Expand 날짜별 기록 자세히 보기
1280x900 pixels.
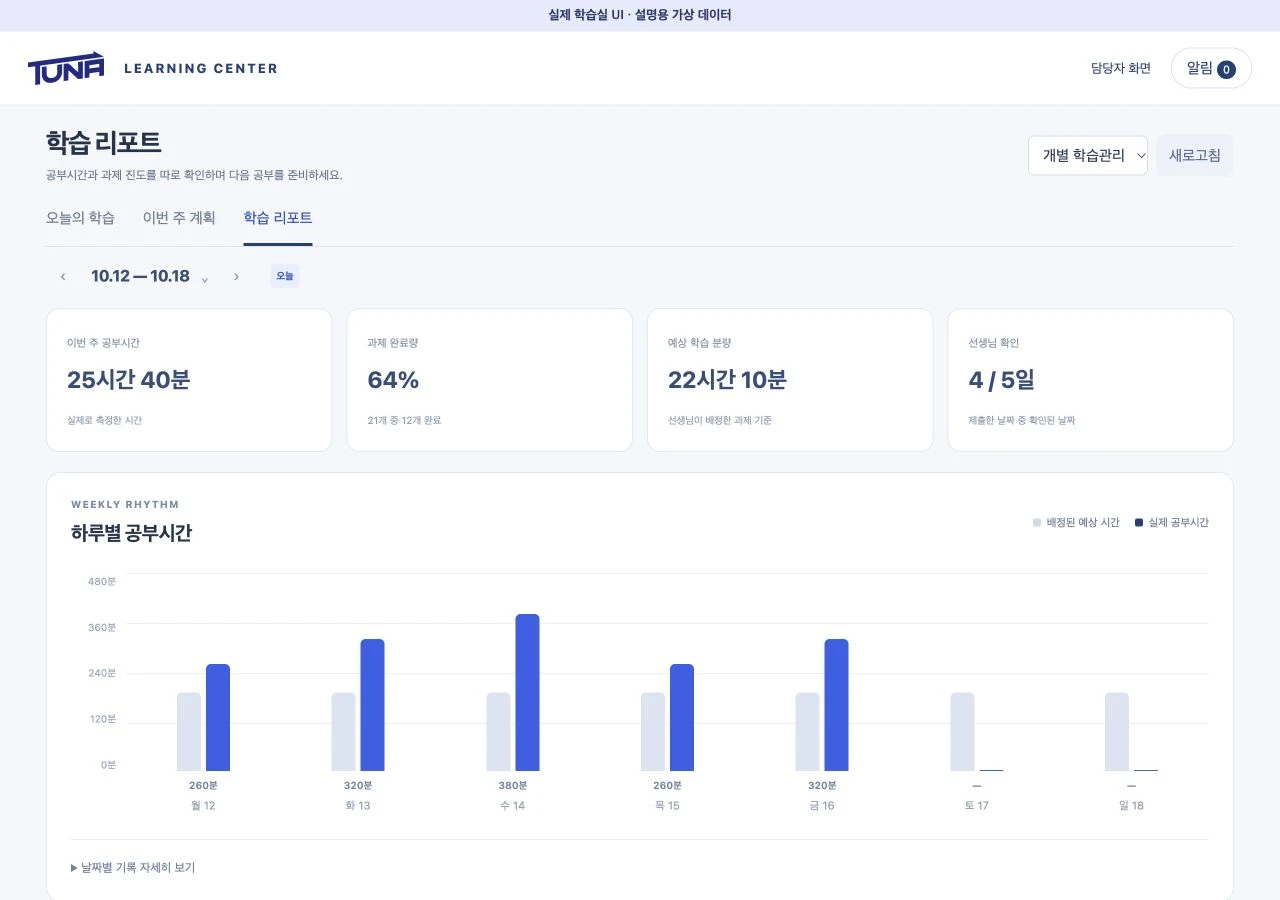coord(133,867)
